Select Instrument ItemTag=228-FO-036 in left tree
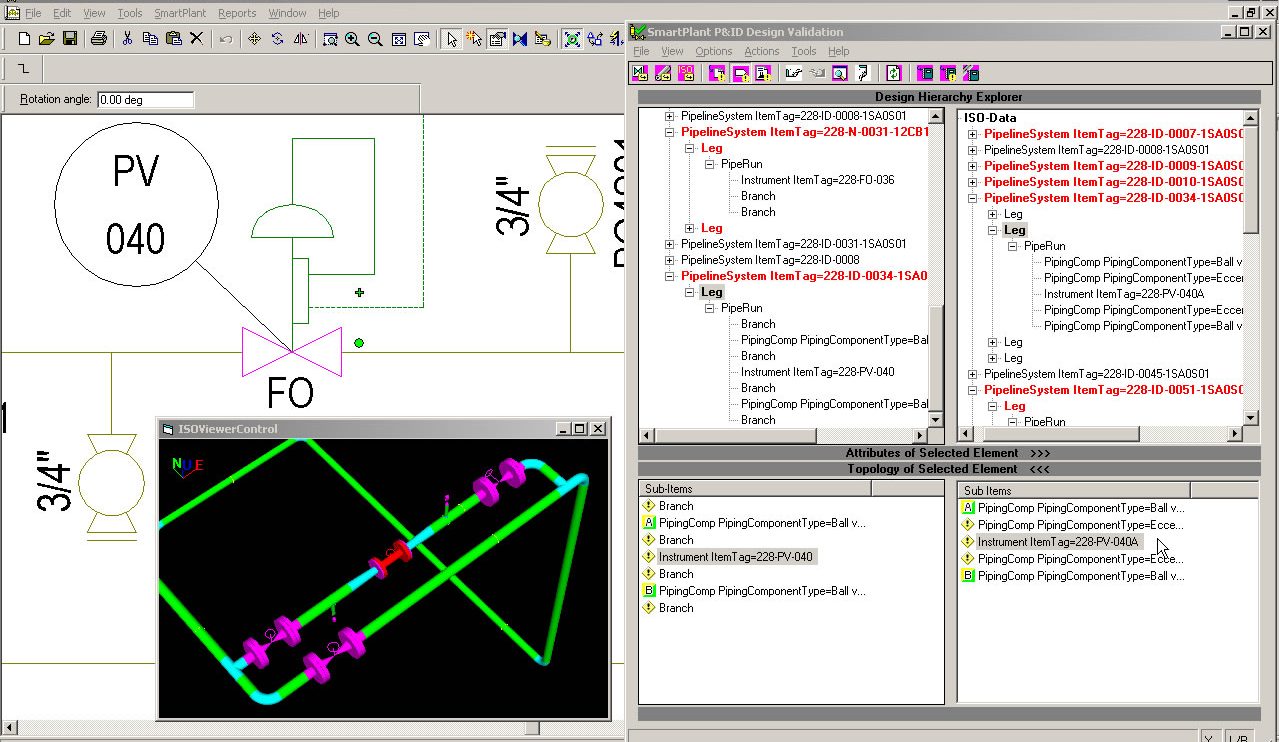The image size is (1279, 742). tap(818, 180)
